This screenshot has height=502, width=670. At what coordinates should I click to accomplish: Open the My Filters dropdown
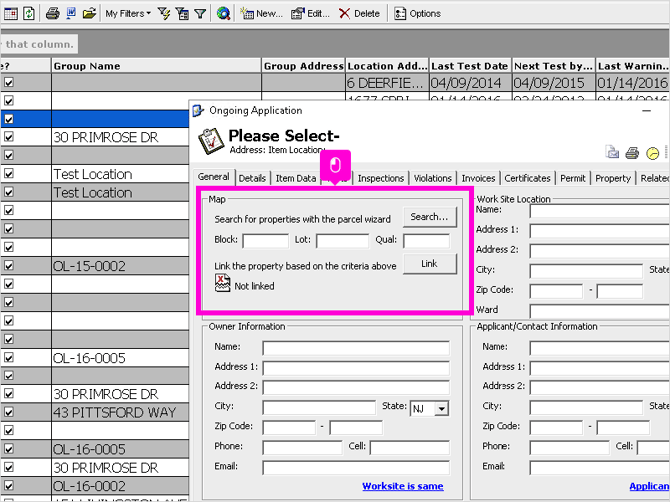[128, 14]
